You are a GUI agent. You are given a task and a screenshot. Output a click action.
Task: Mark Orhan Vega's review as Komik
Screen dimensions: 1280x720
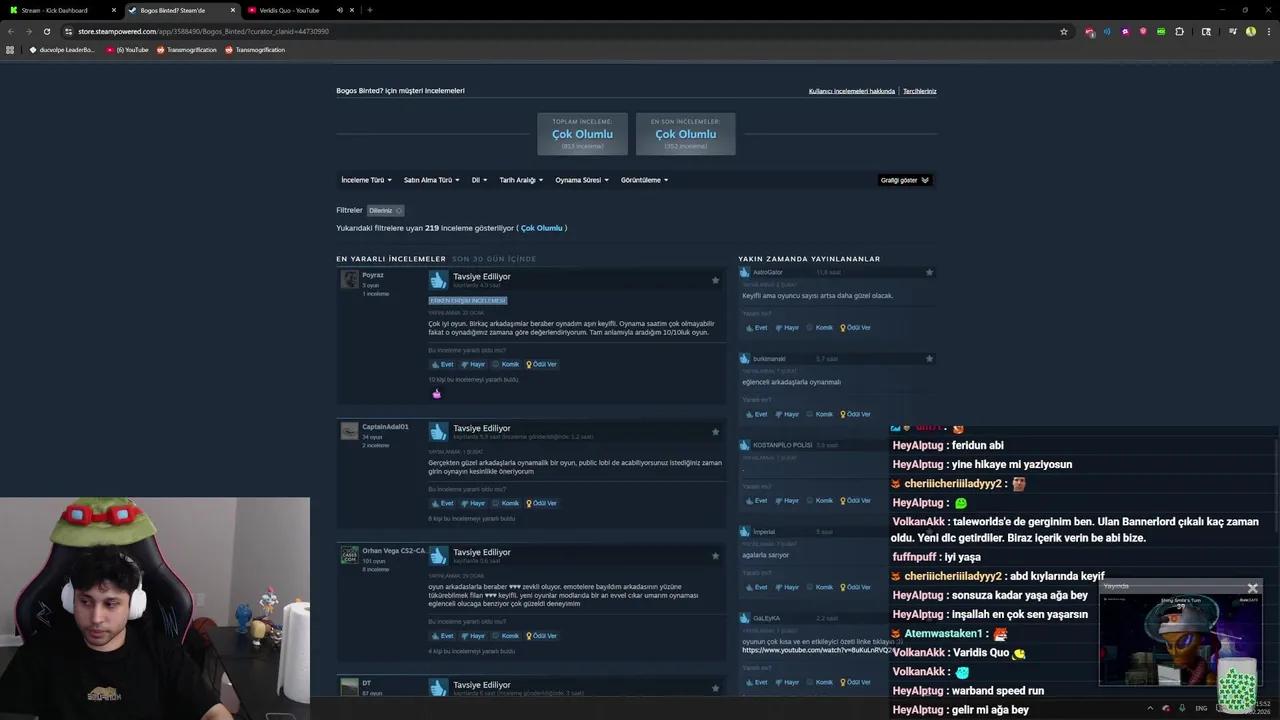click(x=505, y=636)
